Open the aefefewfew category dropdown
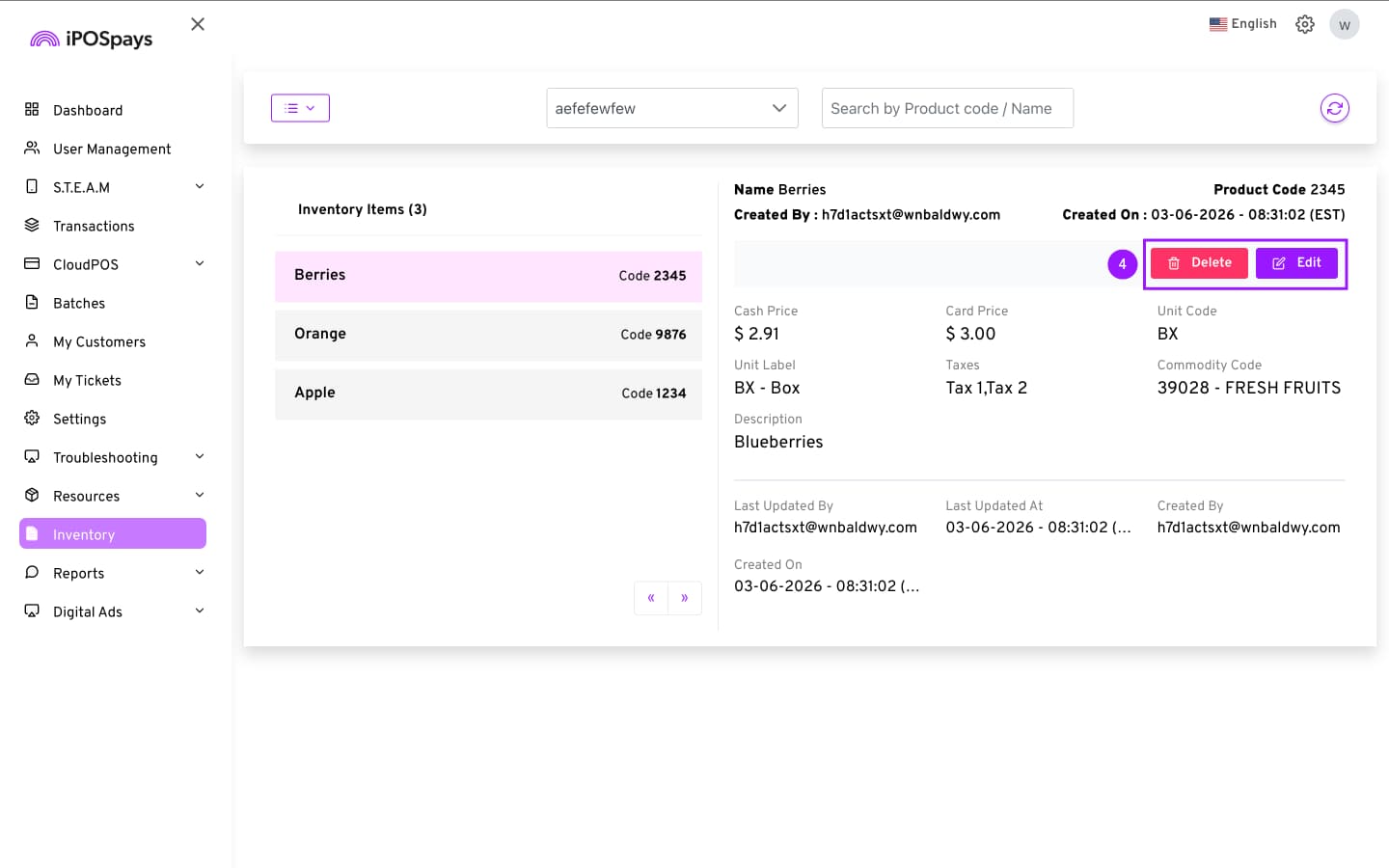The height and width of the screenshot is (868, 1389). [671, 108]
